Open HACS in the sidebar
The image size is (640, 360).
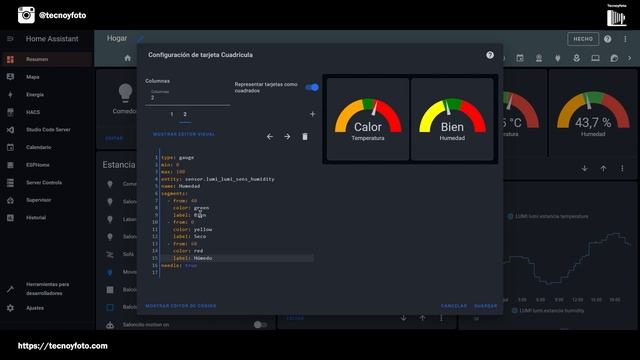tap(47, 112)
